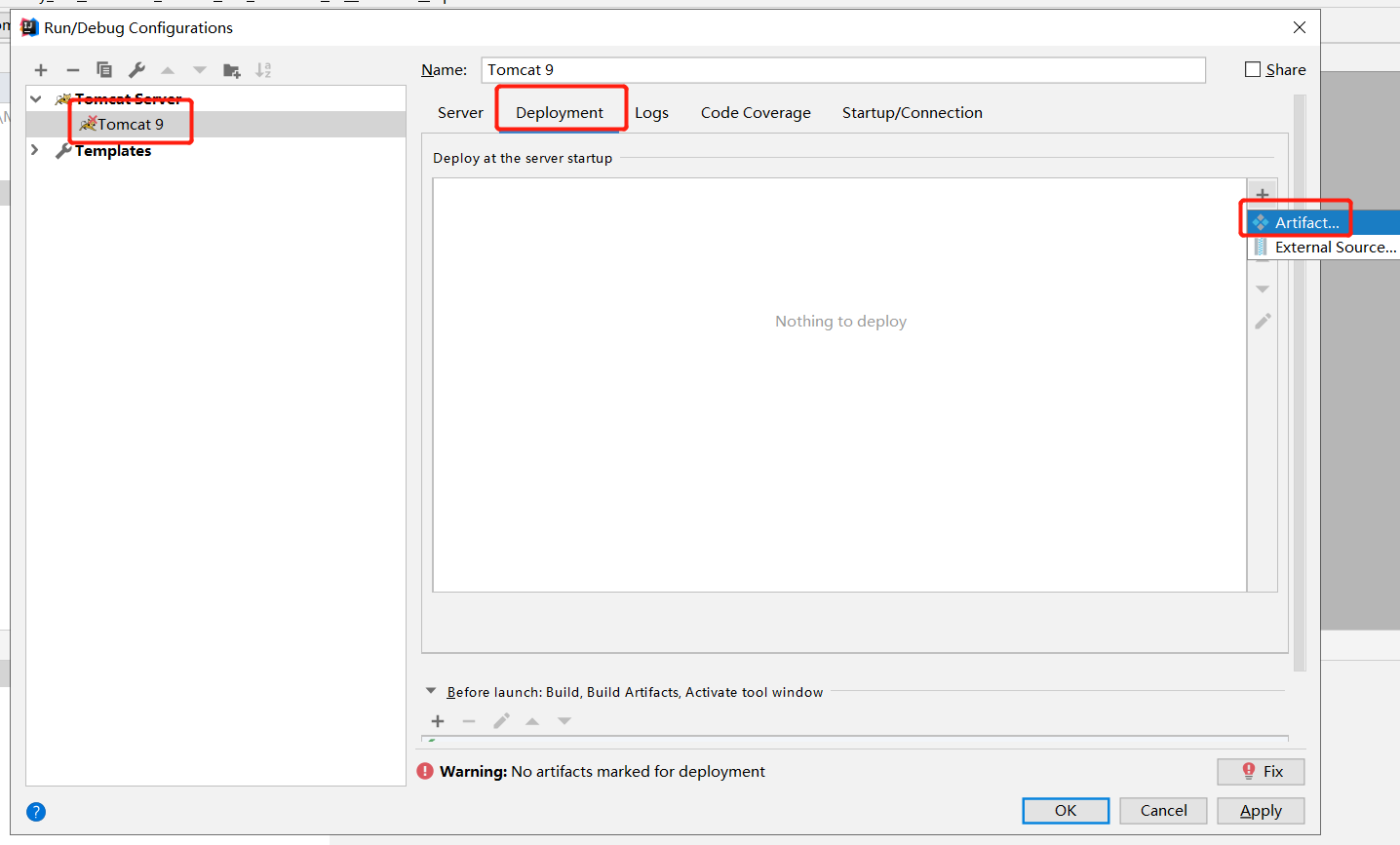The width and height of the screenshot is (1400, 845).
Task: Move configuration down in the left toolbar
Action: [200, 70]
